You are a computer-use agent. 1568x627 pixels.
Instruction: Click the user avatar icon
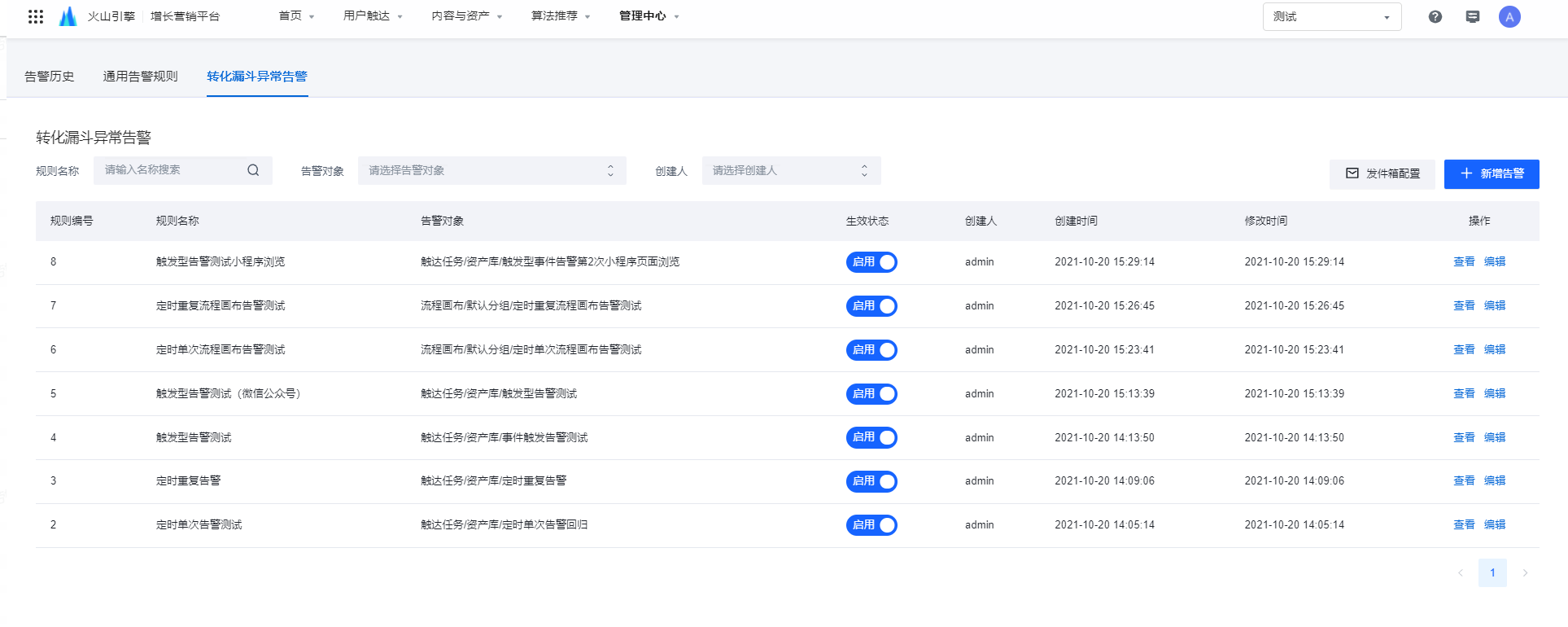1509,16
